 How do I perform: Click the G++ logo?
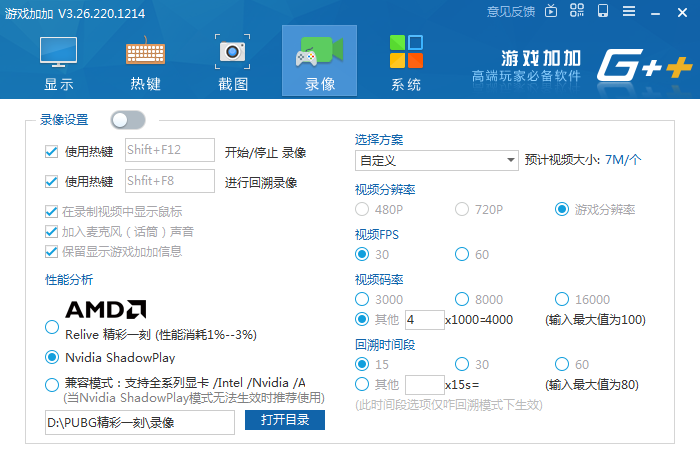pos(644,65)
